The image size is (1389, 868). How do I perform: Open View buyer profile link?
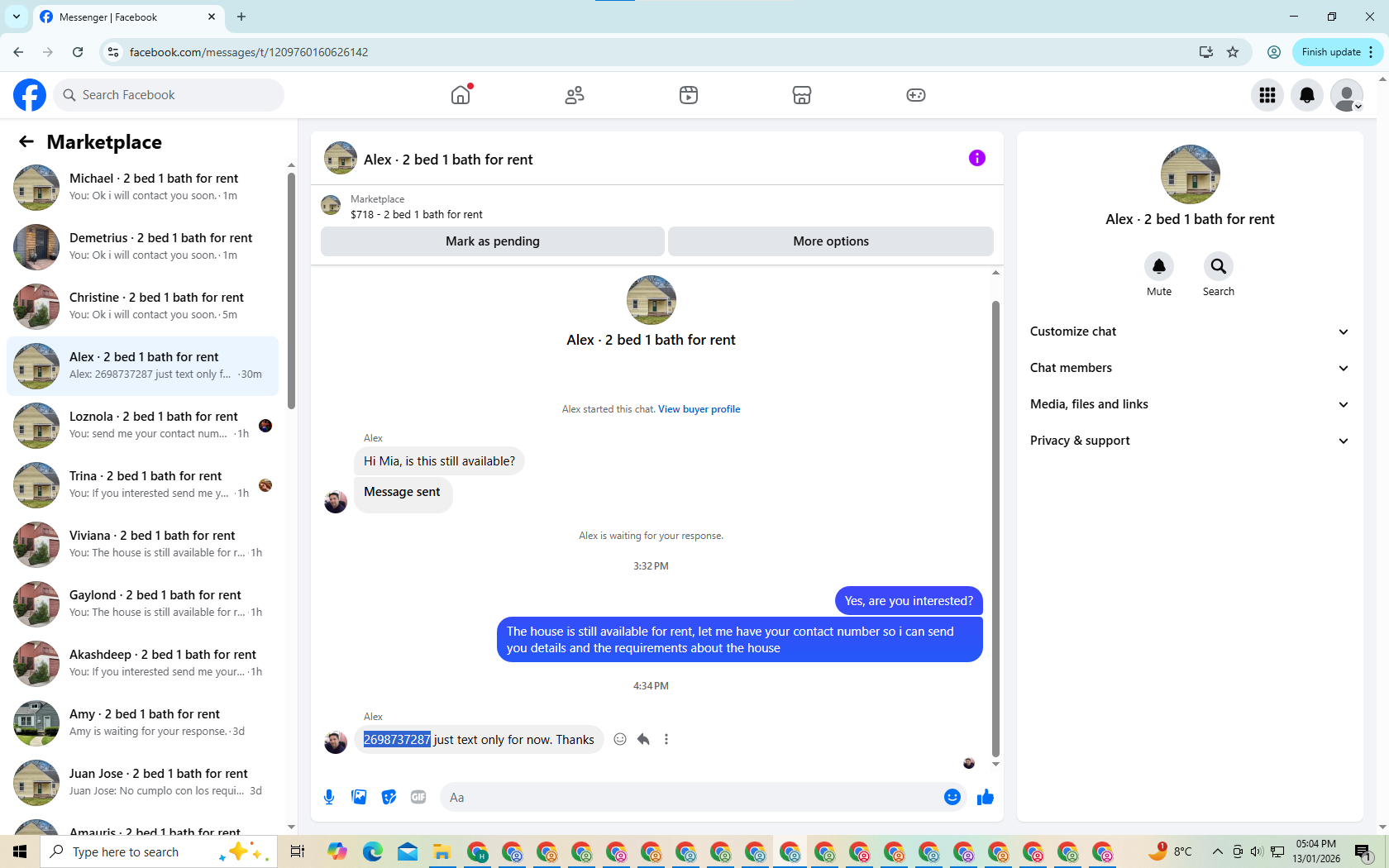[699, 409]
